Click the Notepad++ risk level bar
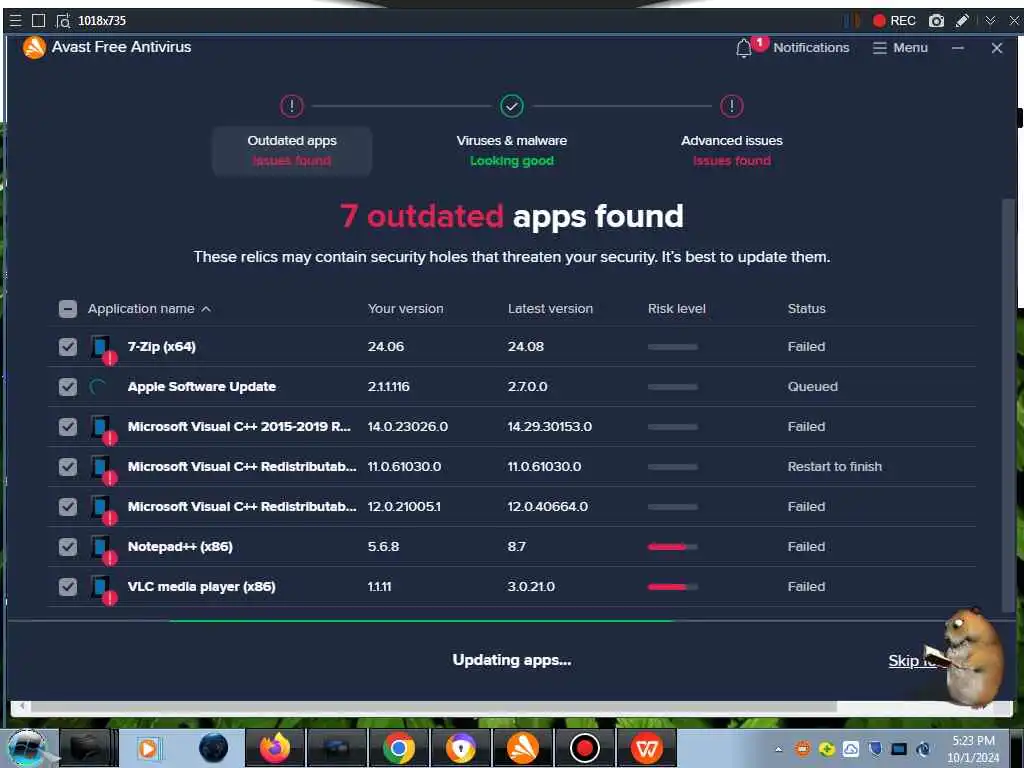The height and width of the screenshot is (768, 1024). (x=673, y=547)
